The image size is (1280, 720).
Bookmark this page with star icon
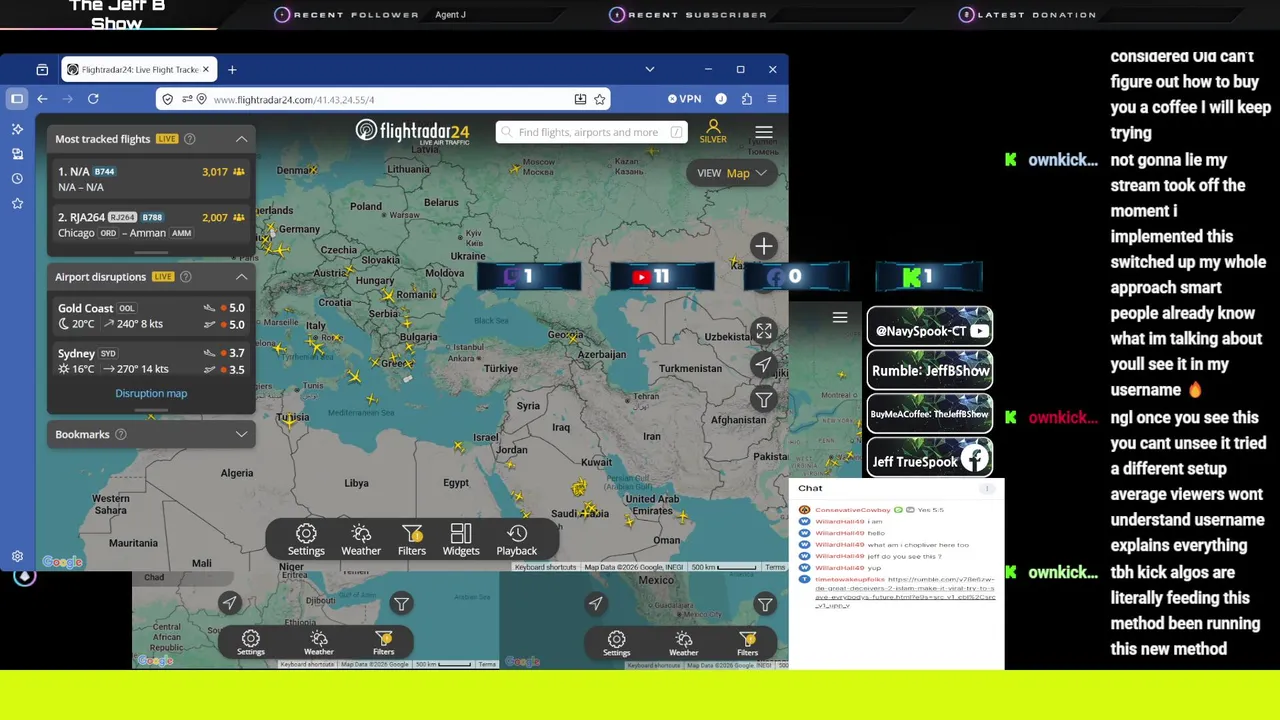coord(600,99)
